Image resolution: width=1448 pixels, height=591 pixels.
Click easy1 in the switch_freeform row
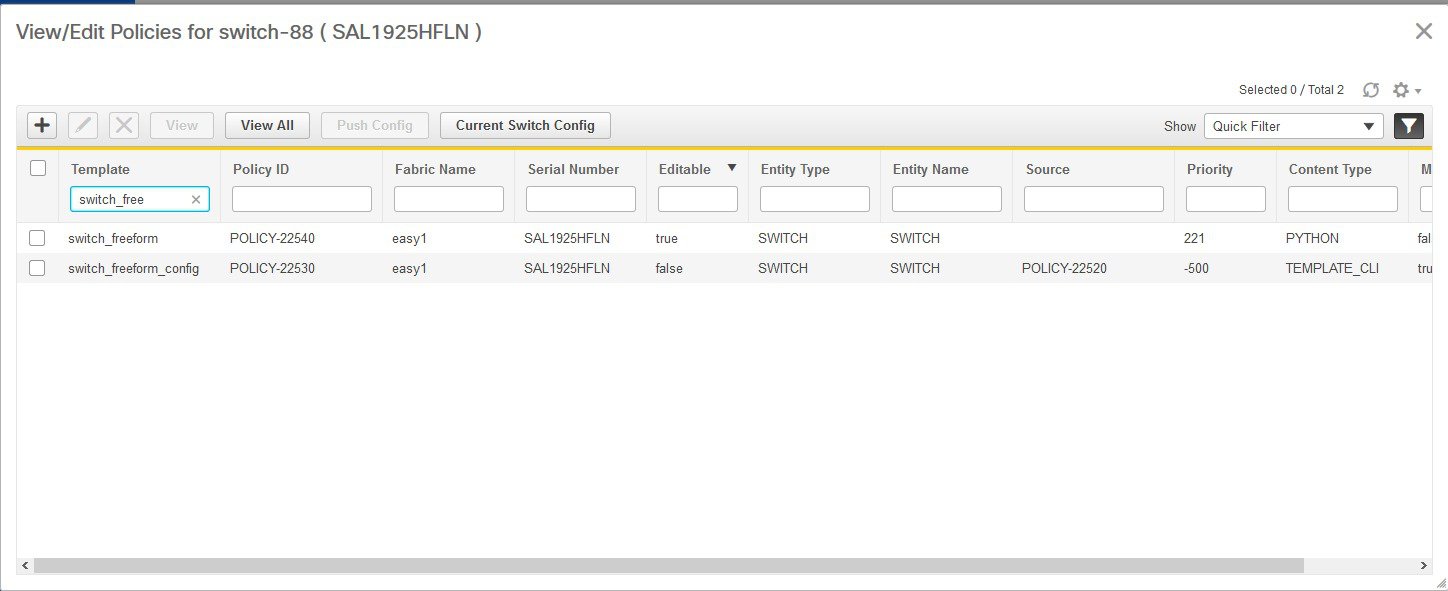pos(410,238)
